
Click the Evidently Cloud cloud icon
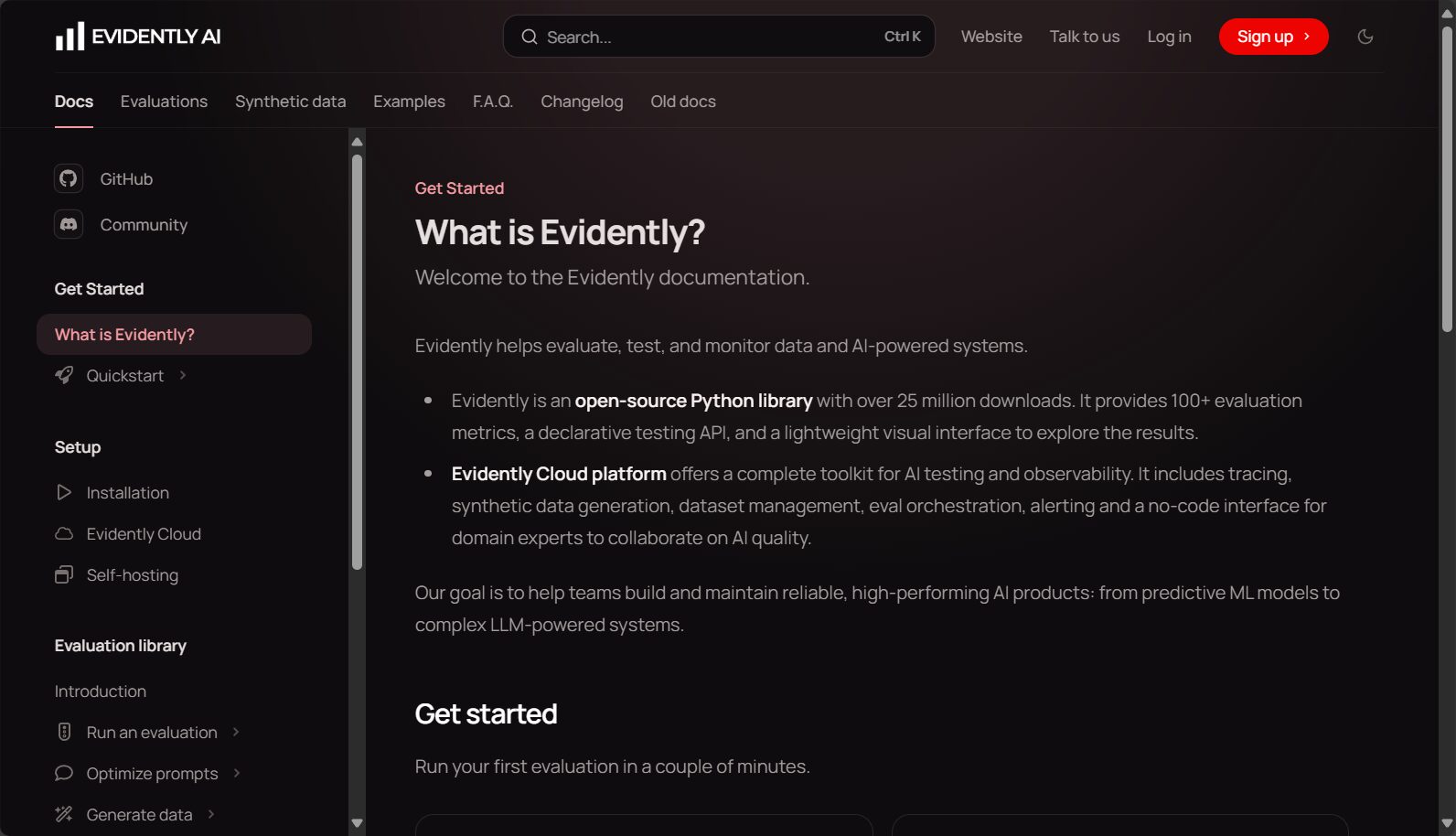click(x=64, y=533)
